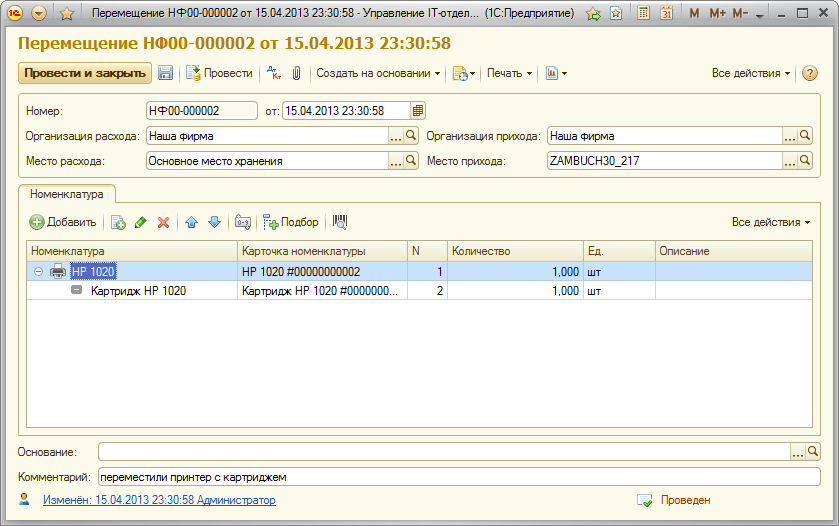Show Дт/Кт accounting entries icon
The height and width of the screenshot is (526, 839).
pos(273,73)
